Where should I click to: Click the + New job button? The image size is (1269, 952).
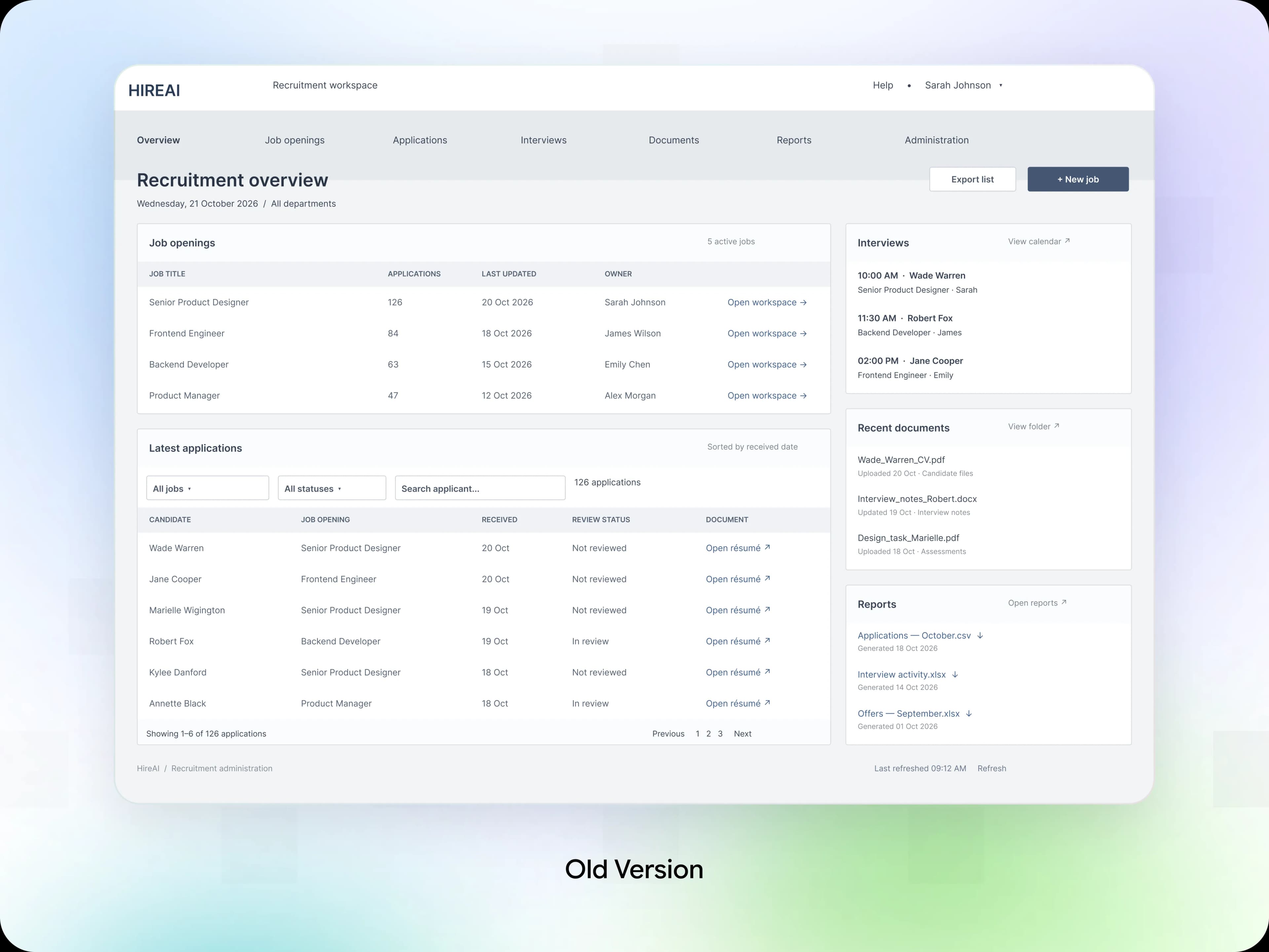click(1078, 179)
